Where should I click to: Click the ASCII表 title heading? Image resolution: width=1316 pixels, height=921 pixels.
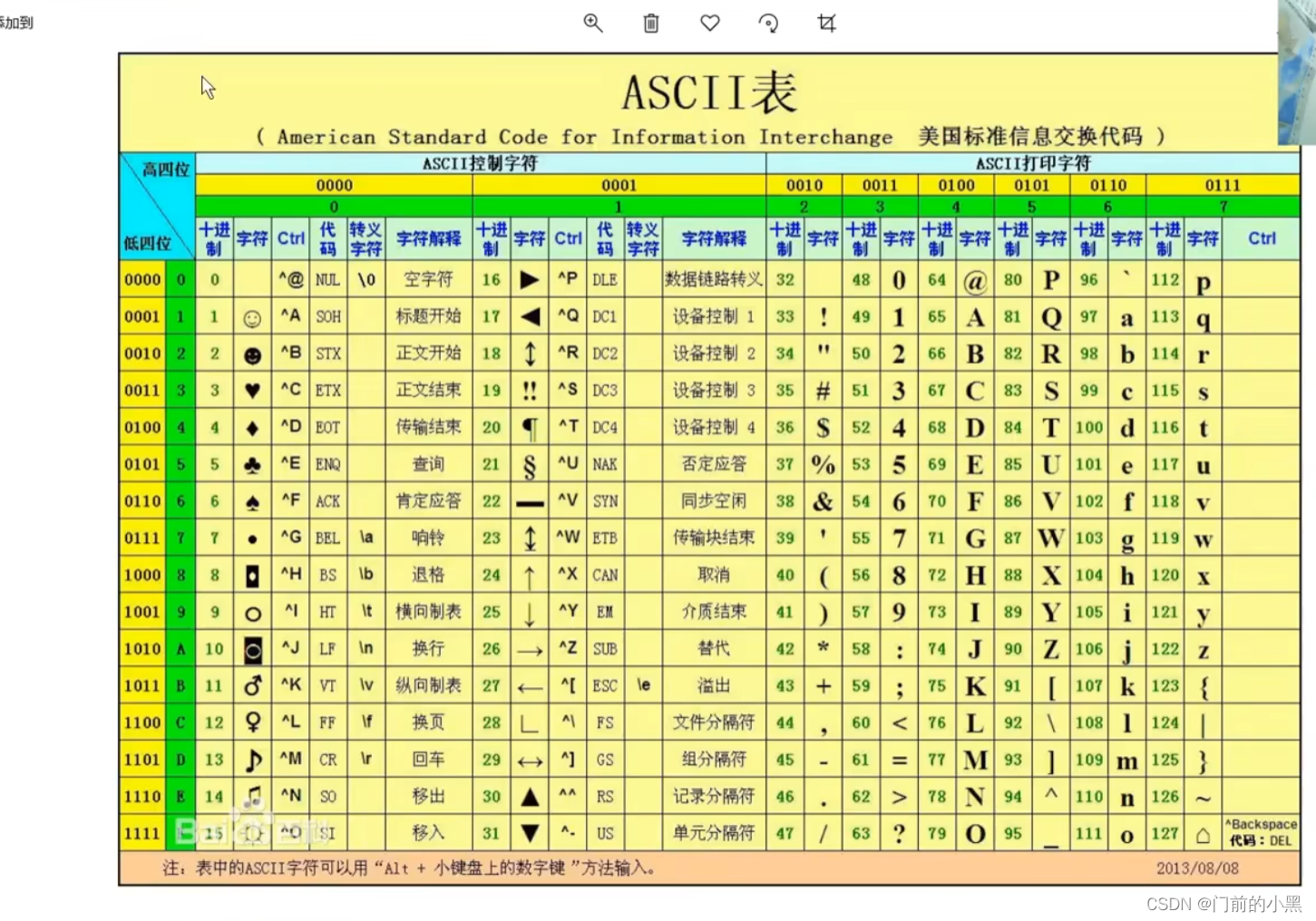pos(709,91)
